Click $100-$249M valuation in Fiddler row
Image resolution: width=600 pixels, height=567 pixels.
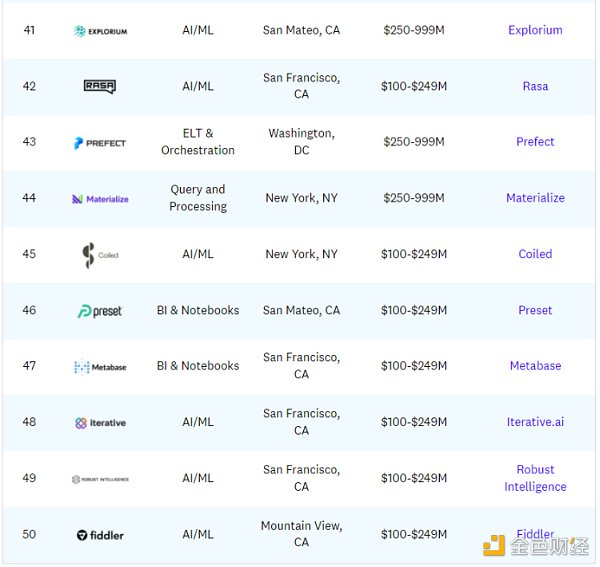coord(414,534)
